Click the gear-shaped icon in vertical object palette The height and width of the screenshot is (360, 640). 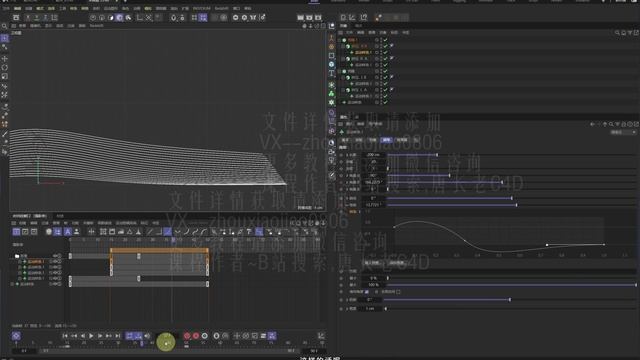331,102
